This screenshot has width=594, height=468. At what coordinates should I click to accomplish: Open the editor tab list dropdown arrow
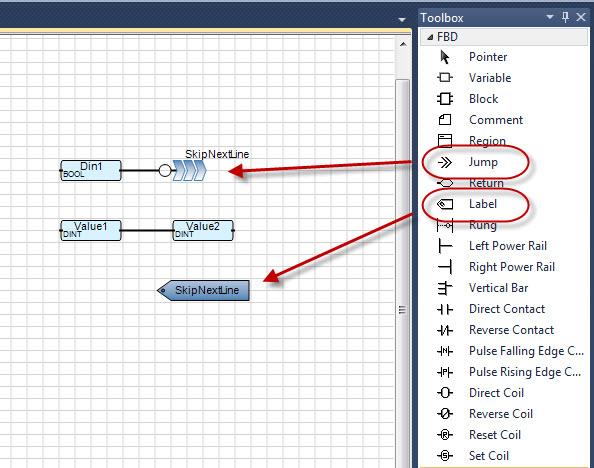pyautogui.click(x=402, y=19)
